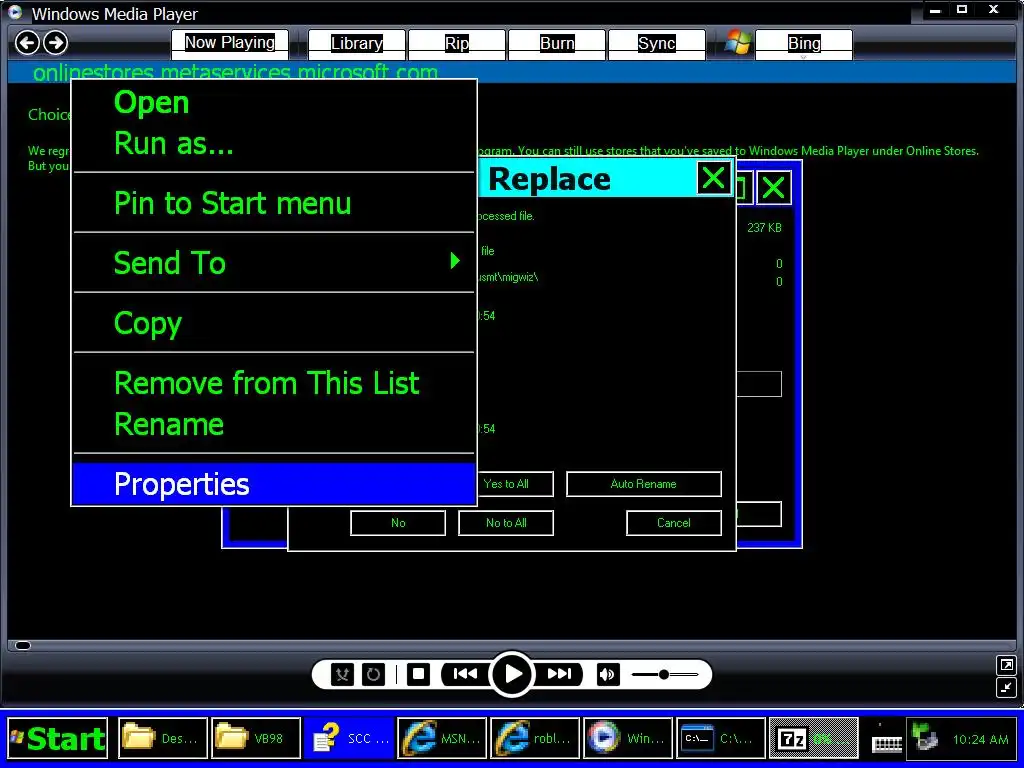Stop playback with the square button
This screenshot has width=1024, height=768.
[x=419, y=674]
